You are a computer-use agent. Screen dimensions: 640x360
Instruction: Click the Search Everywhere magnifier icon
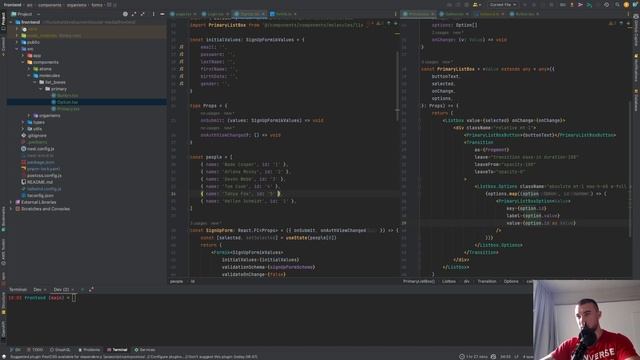pos(617,4)
